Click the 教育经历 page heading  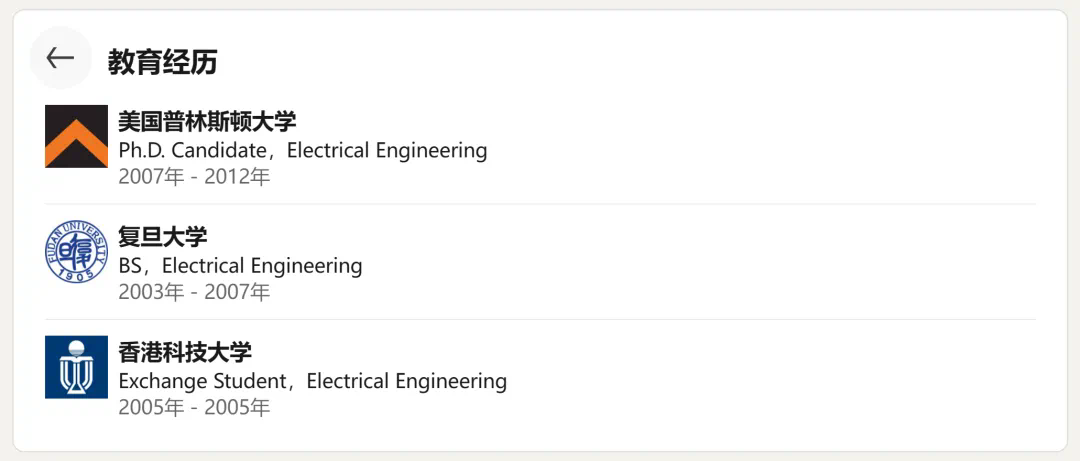[162, 62]
